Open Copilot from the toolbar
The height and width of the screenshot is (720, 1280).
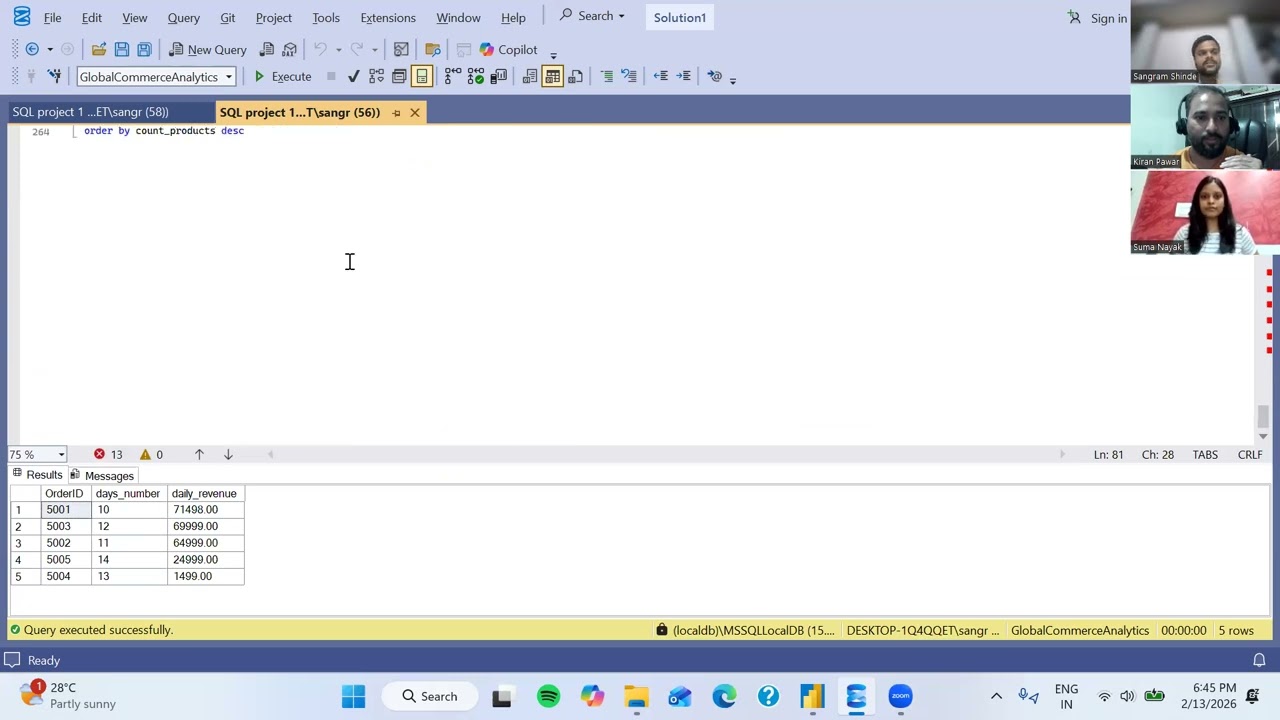(x=508, y=49)
